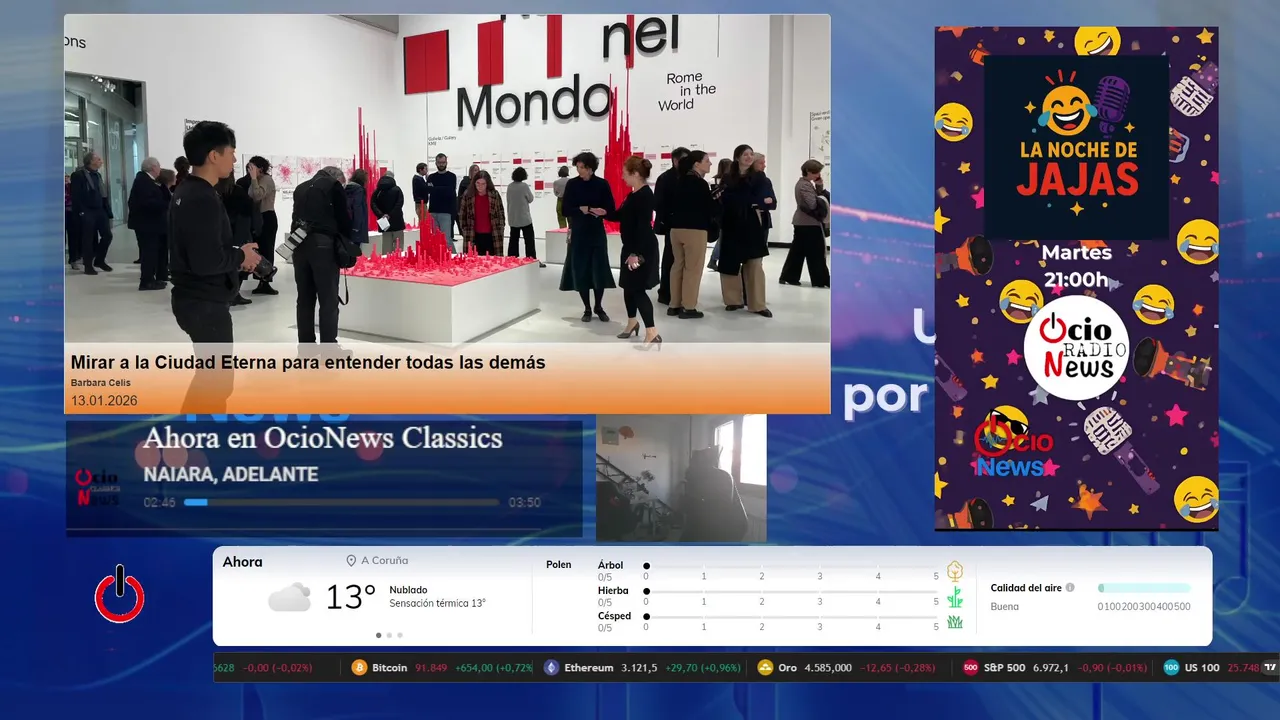Click the Ethereum icon in ticker
The image size is (1280, 720).
point(551,667)
